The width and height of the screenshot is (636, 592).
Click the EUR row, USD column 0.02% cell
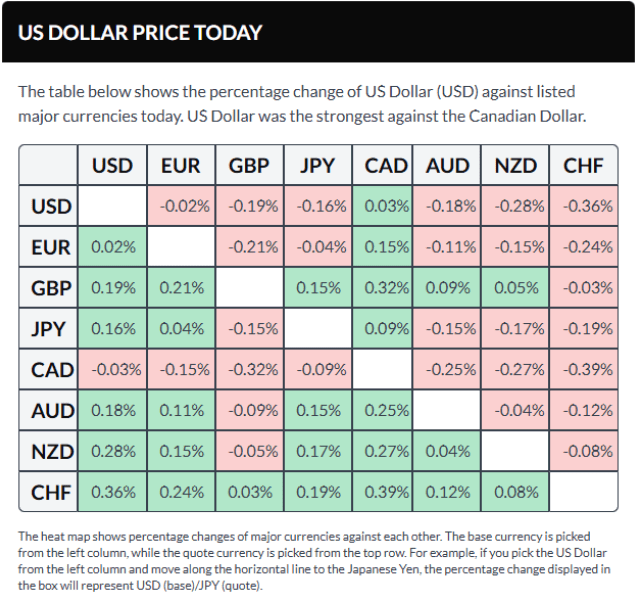click(112, 247)
